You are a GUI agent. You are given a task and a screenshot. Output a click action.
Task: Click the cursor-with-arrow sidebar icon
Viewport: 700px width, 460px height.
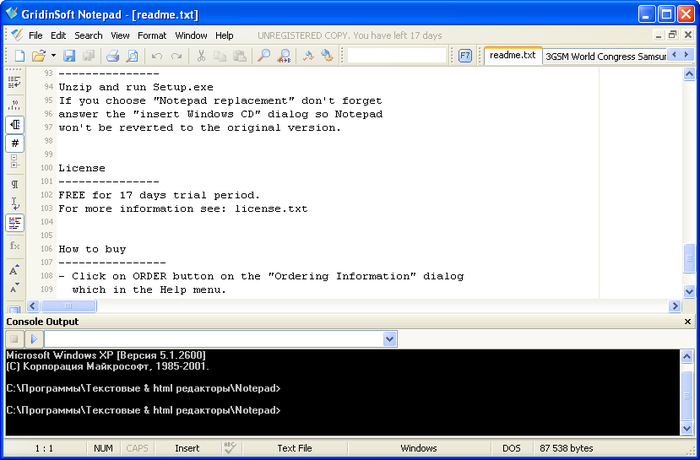[x=14, y=203]
